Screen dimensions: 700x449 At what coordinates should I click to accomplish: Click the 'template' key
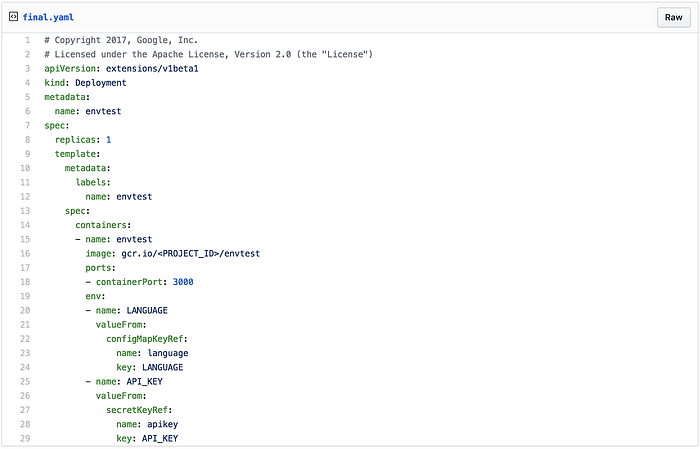[x=75, y=154]
